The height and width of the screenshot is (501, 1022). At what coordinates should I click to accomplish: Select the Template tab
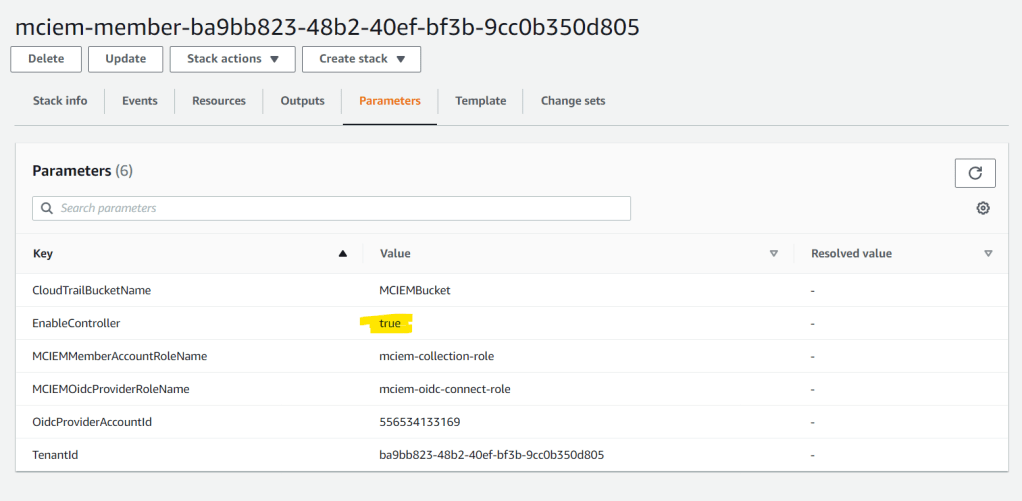tap(480, 101)
